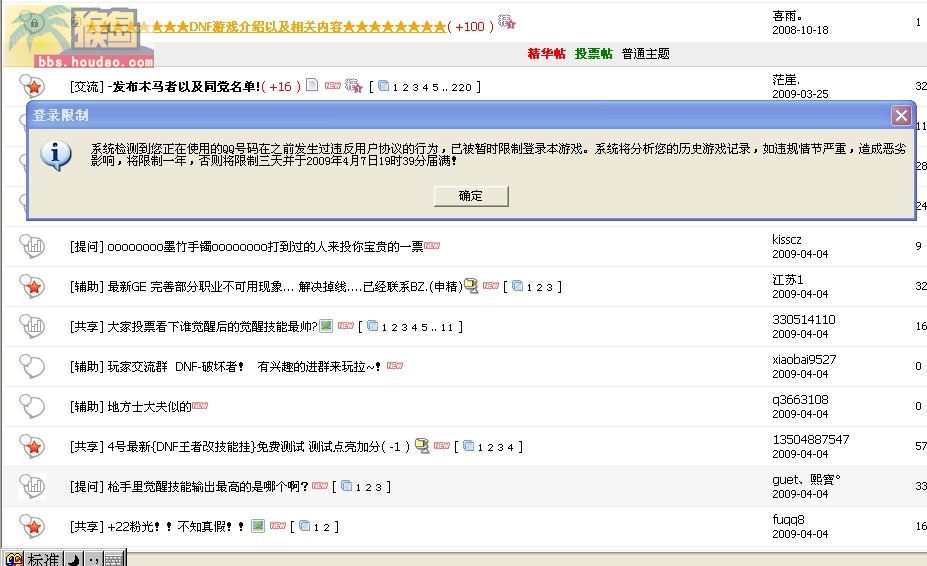
Task: Click the star icon beside the 最新GE thread
Action: pyautogui.click(x=33, y=286)
